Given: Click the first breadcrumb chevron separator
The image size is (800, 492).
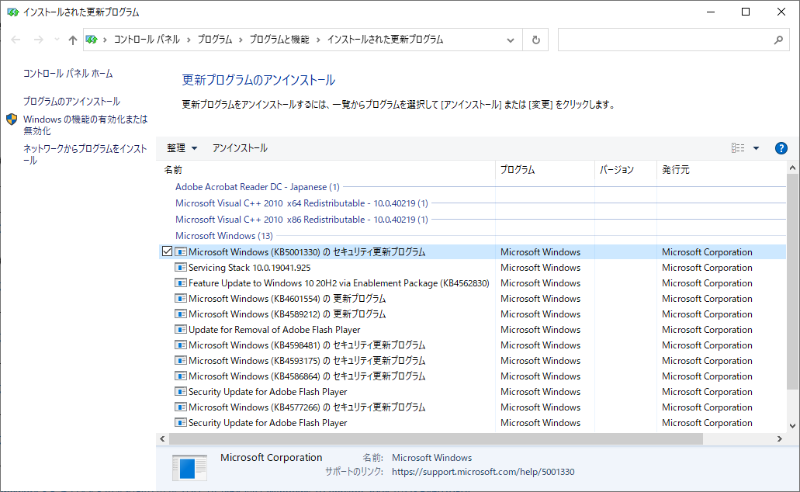Looking at the screenshot, I should [x=105, y=40].
